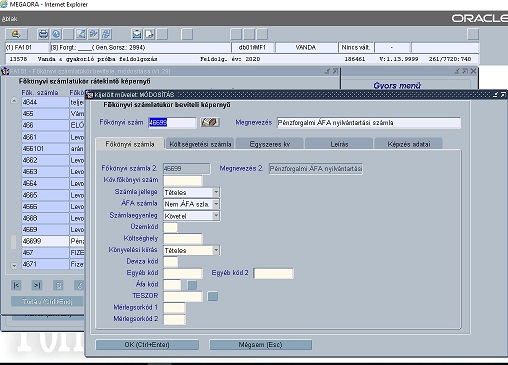Click the Gyors menü heading
Viewport: 508px width, 365px height.
click(397, 85)
